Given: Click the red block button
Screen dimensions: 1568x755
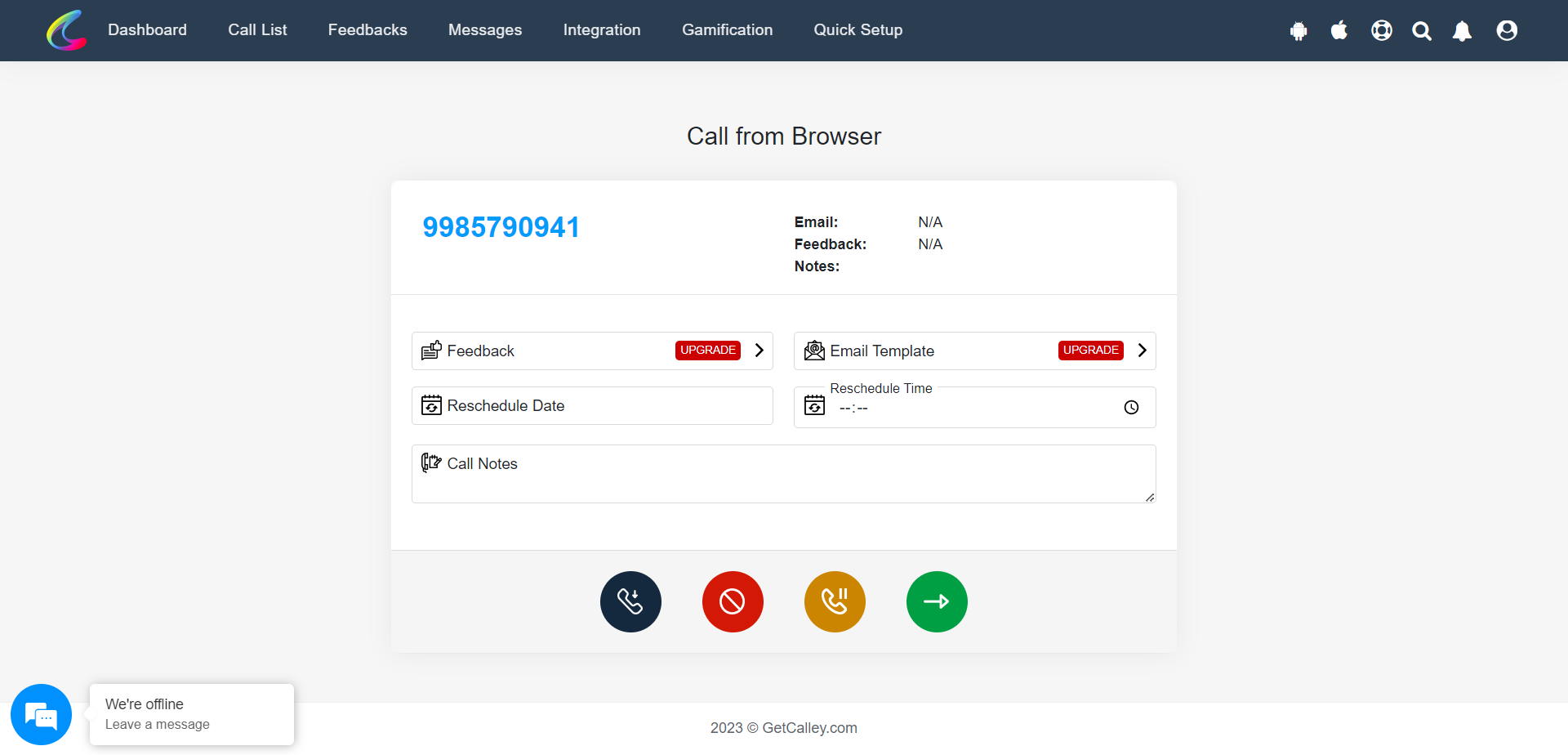Looking at the screenshot, I should (733, 601).
